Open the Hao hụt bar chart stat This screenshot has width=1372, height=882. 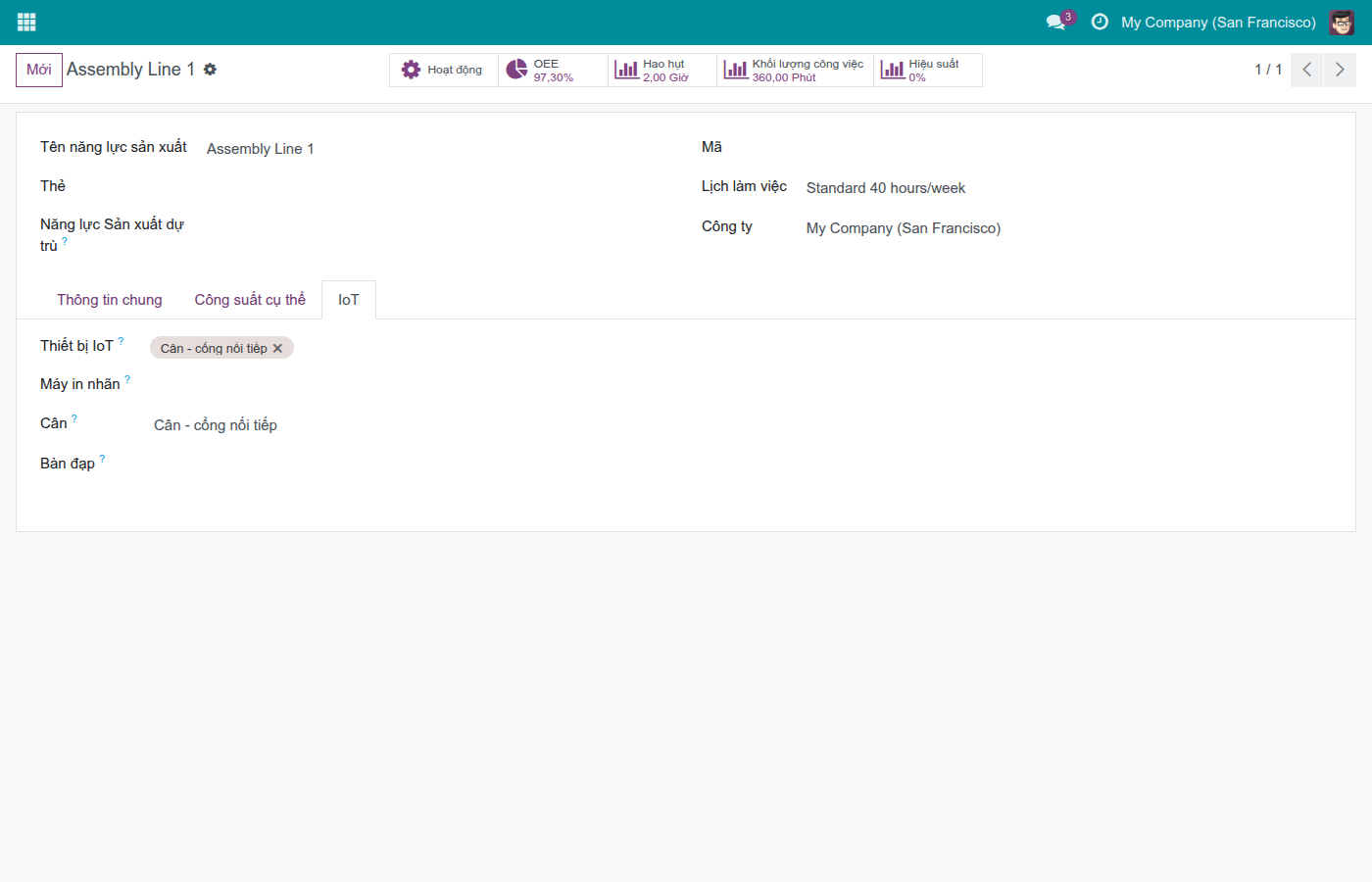click(662, 70)
